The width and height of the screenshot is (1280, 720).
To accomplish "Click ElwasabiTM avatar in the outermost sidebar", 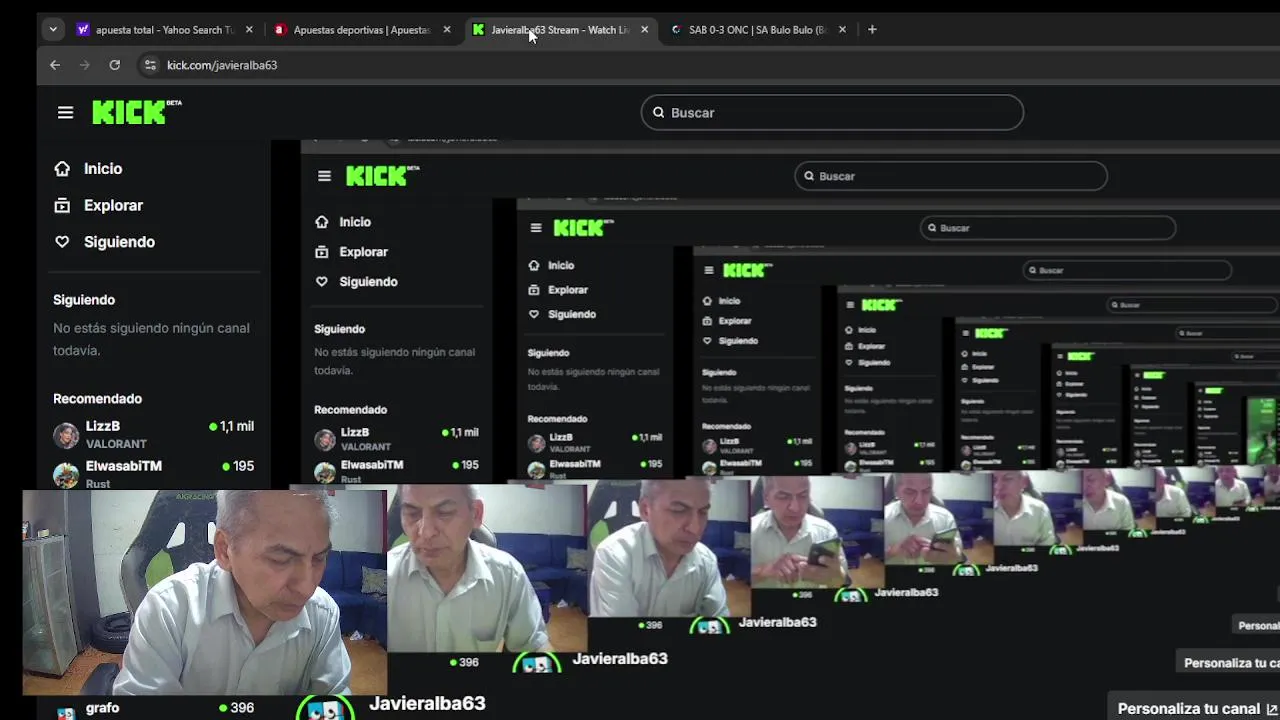I will tap(66, 475).
